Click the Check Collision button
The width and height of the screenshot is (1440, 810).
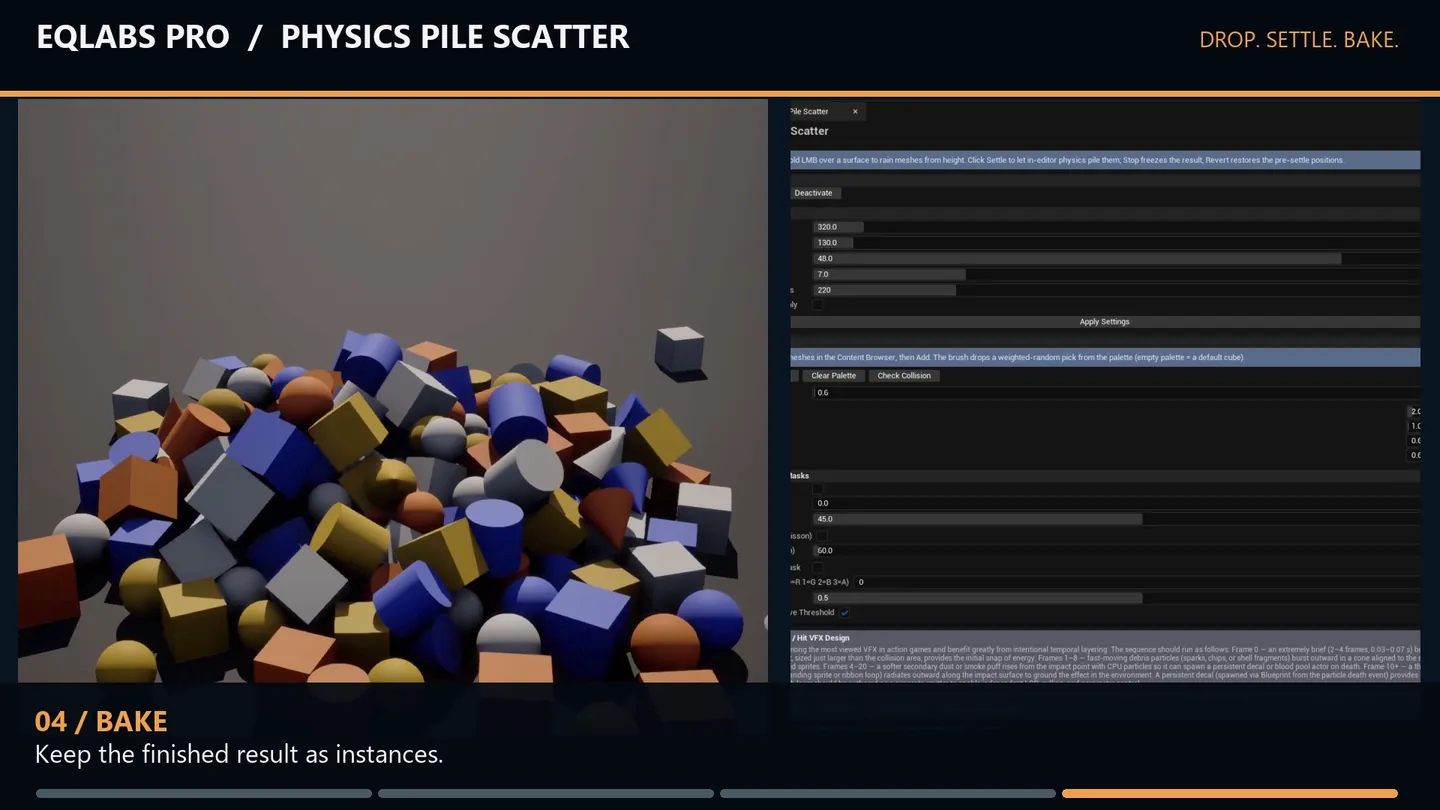904,376
